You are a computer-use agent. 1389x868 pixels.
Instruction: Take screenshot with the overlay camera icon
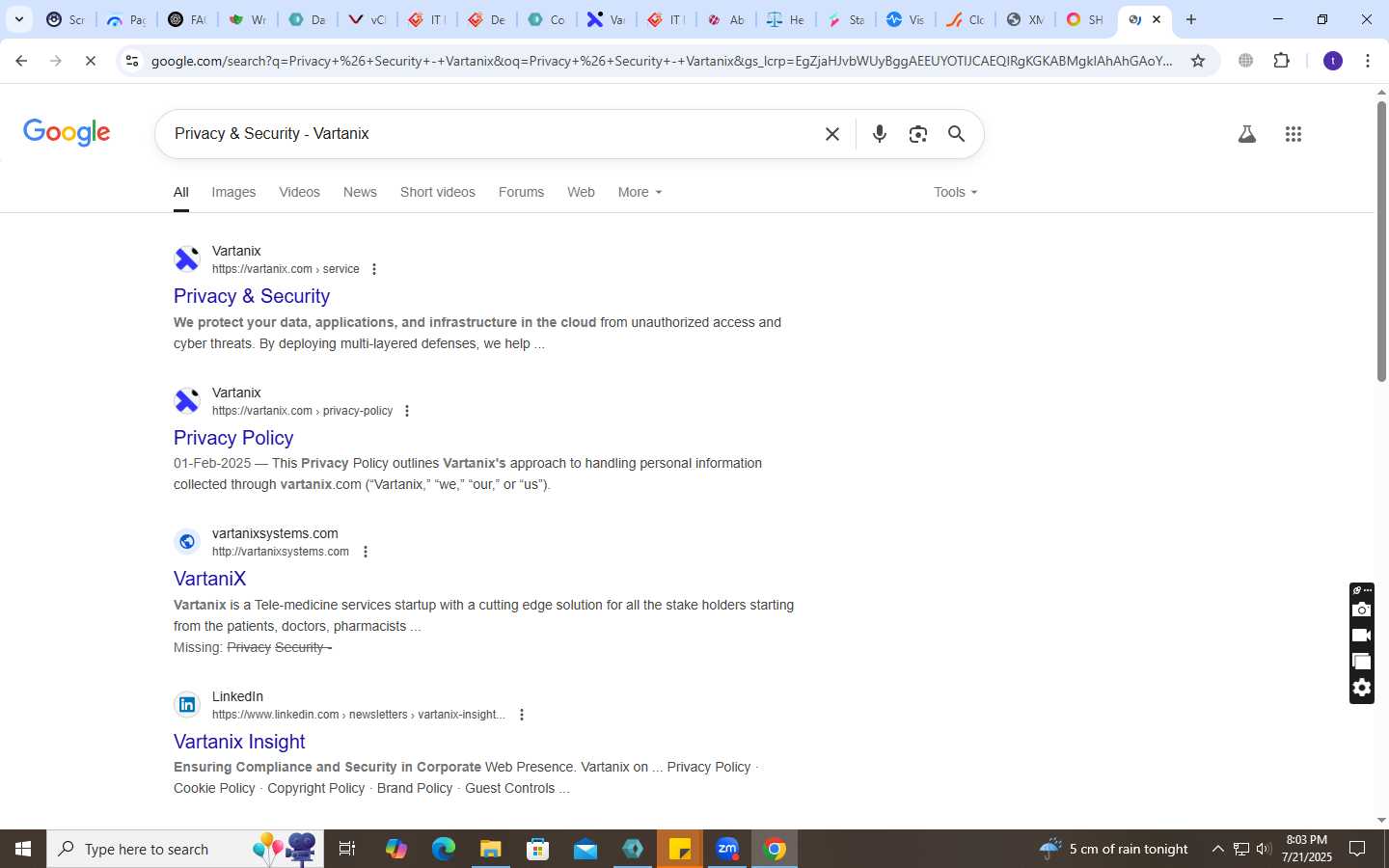1361,610
